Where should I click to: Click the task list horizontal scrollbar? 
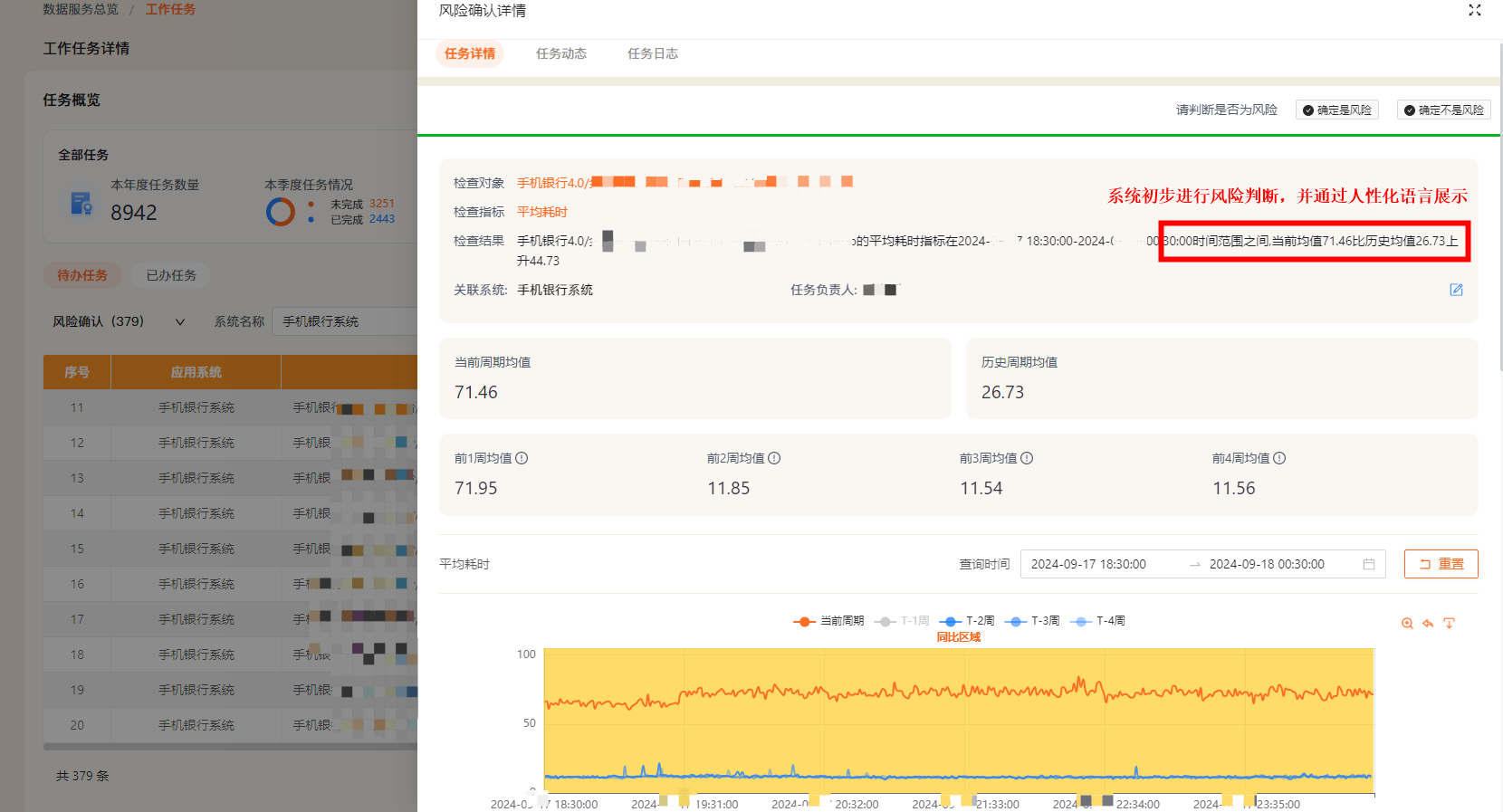point(230,747)
